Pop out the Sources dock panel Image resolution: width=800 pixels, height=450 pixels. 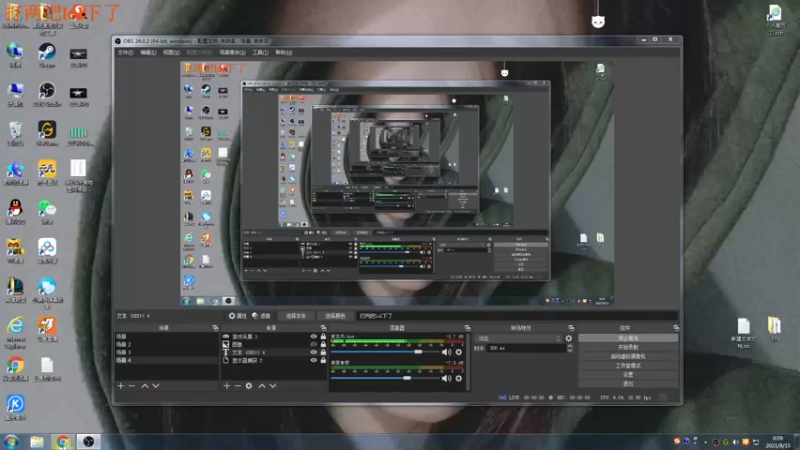[x=323, y=328]
